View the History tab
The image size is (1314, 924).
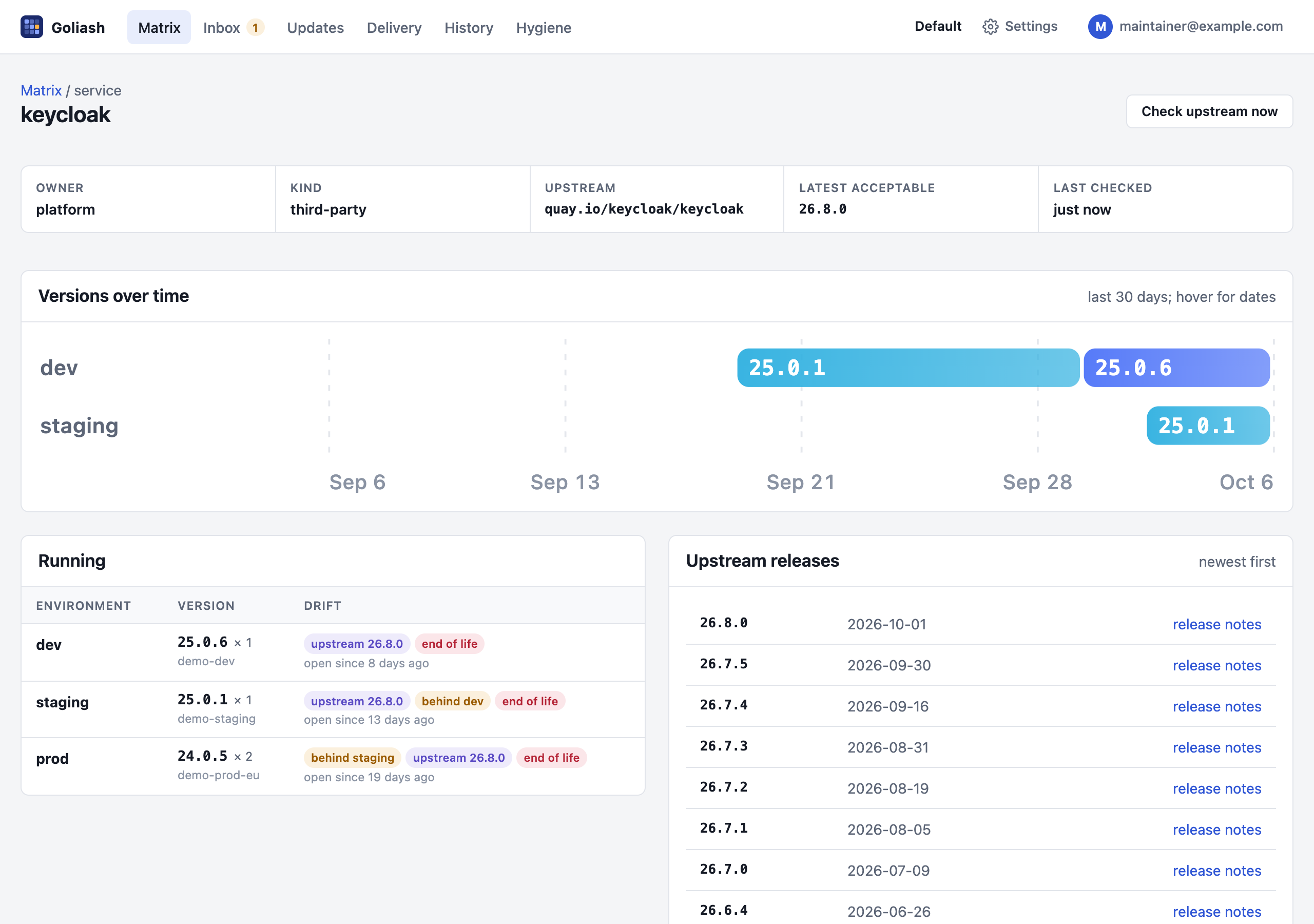click(x=469, y=28)
